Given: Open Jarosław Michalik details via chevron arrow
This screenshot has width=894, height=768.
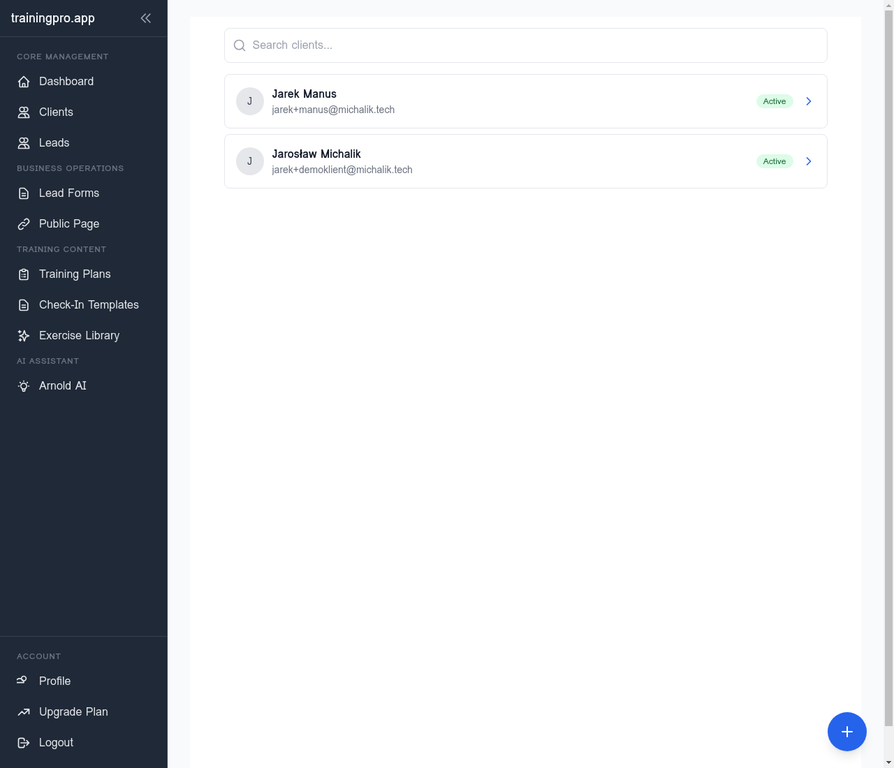Looking at the screenshot, I should pos(809,161).
